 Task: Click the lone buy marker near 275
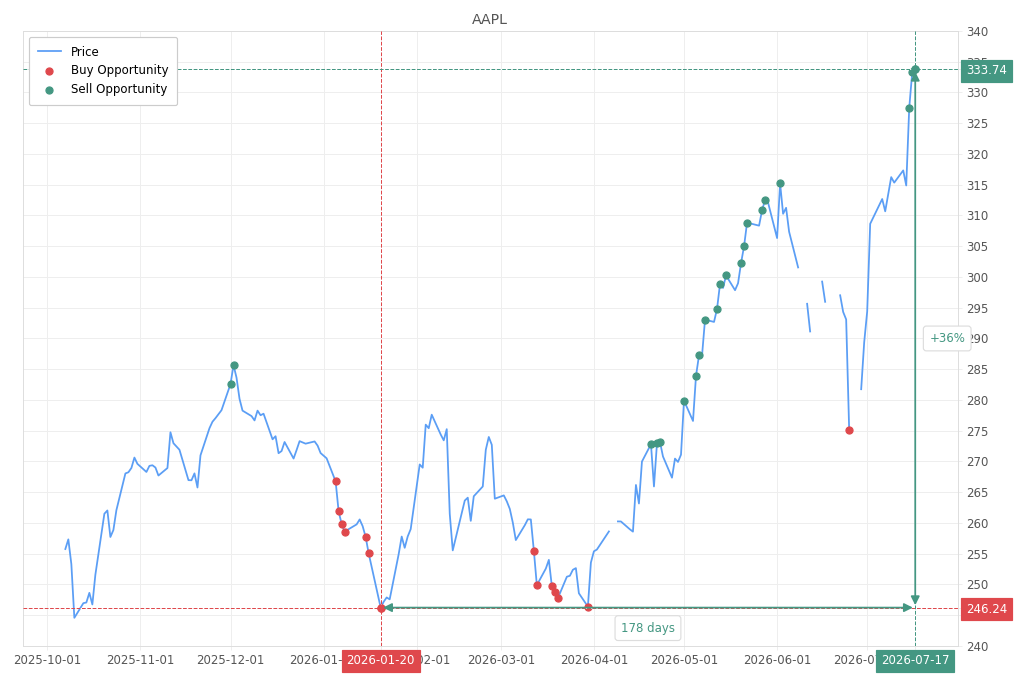[849, 431]
